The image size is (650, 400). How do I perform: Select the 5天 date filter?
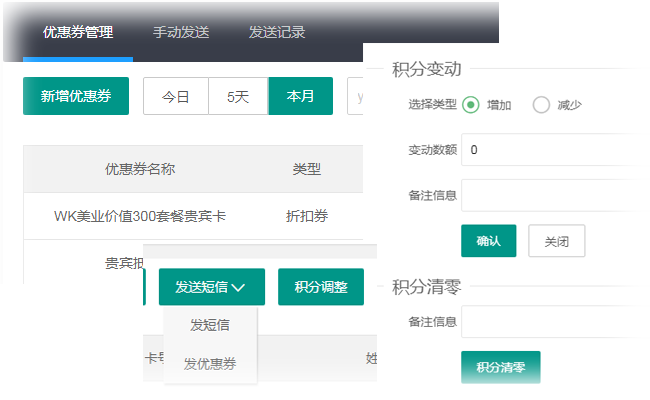pos(238,97)
